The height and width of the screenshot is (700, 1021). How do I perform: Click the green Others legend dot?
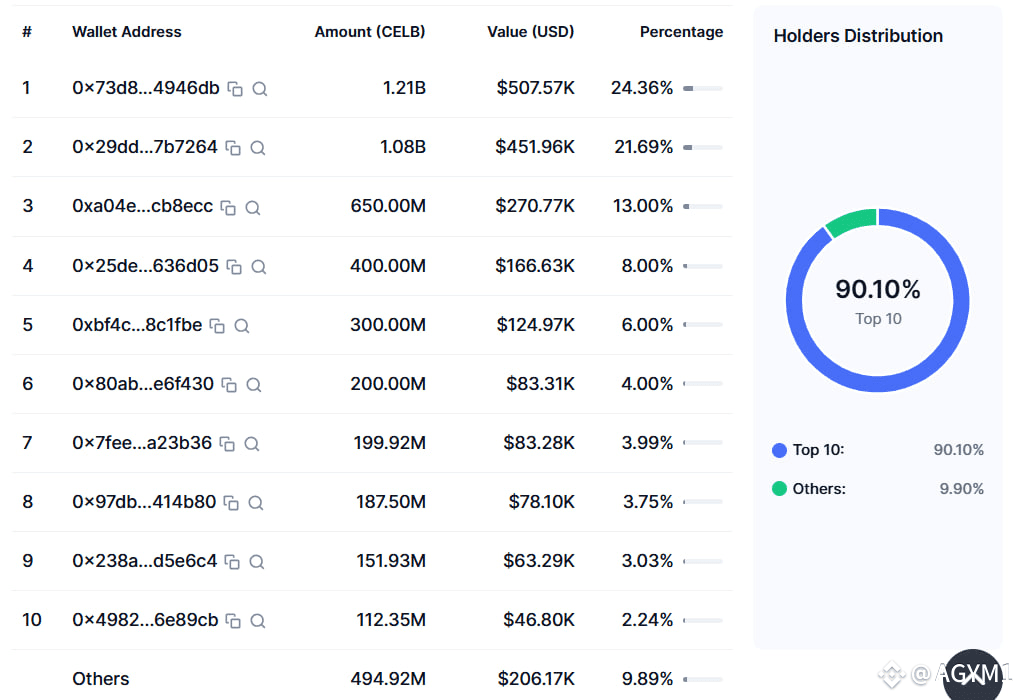pyautogui.click(x=779, y=489)
